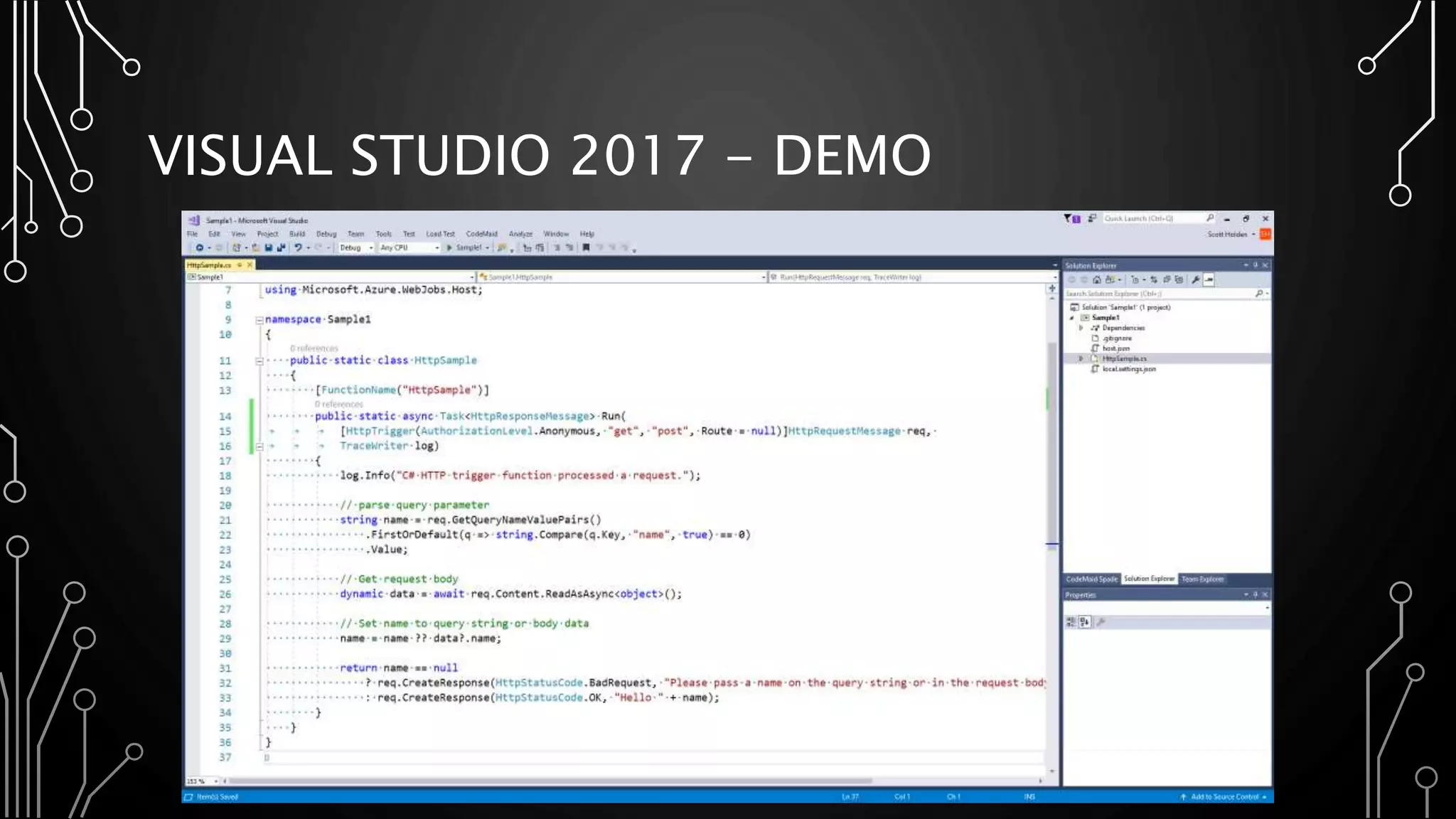Select host.json in Solution Explorer
Viewport: 1456px width, 819px height.
pyautogui.click(x=1115, y=348)
